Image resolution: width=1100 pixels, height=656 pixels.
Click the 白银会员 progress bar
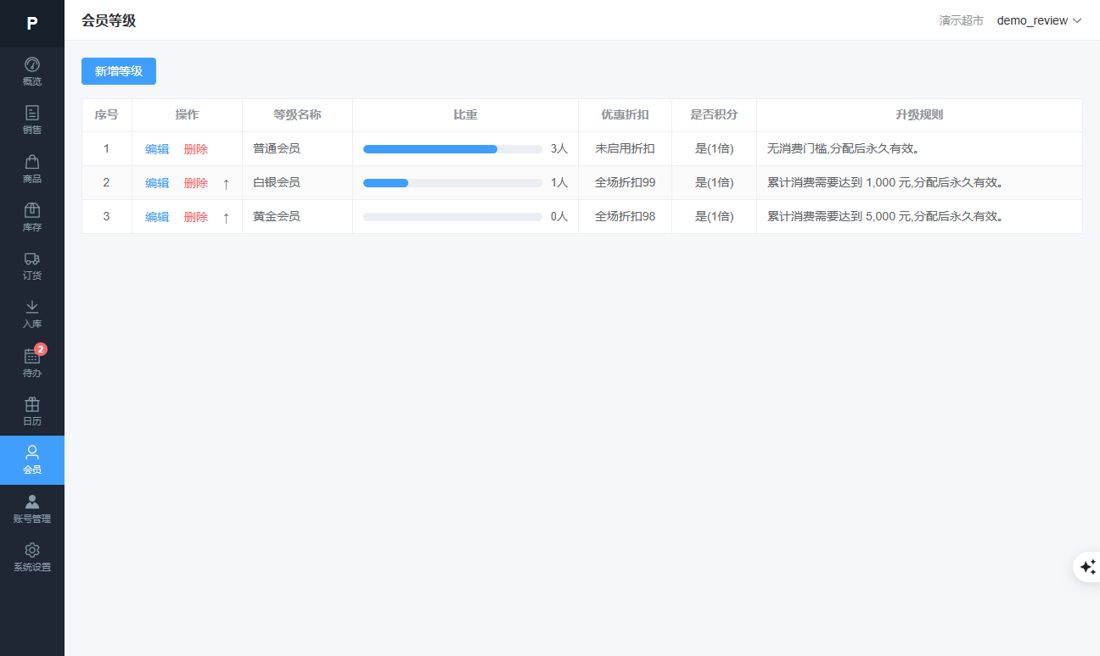(x=452, y=182)
